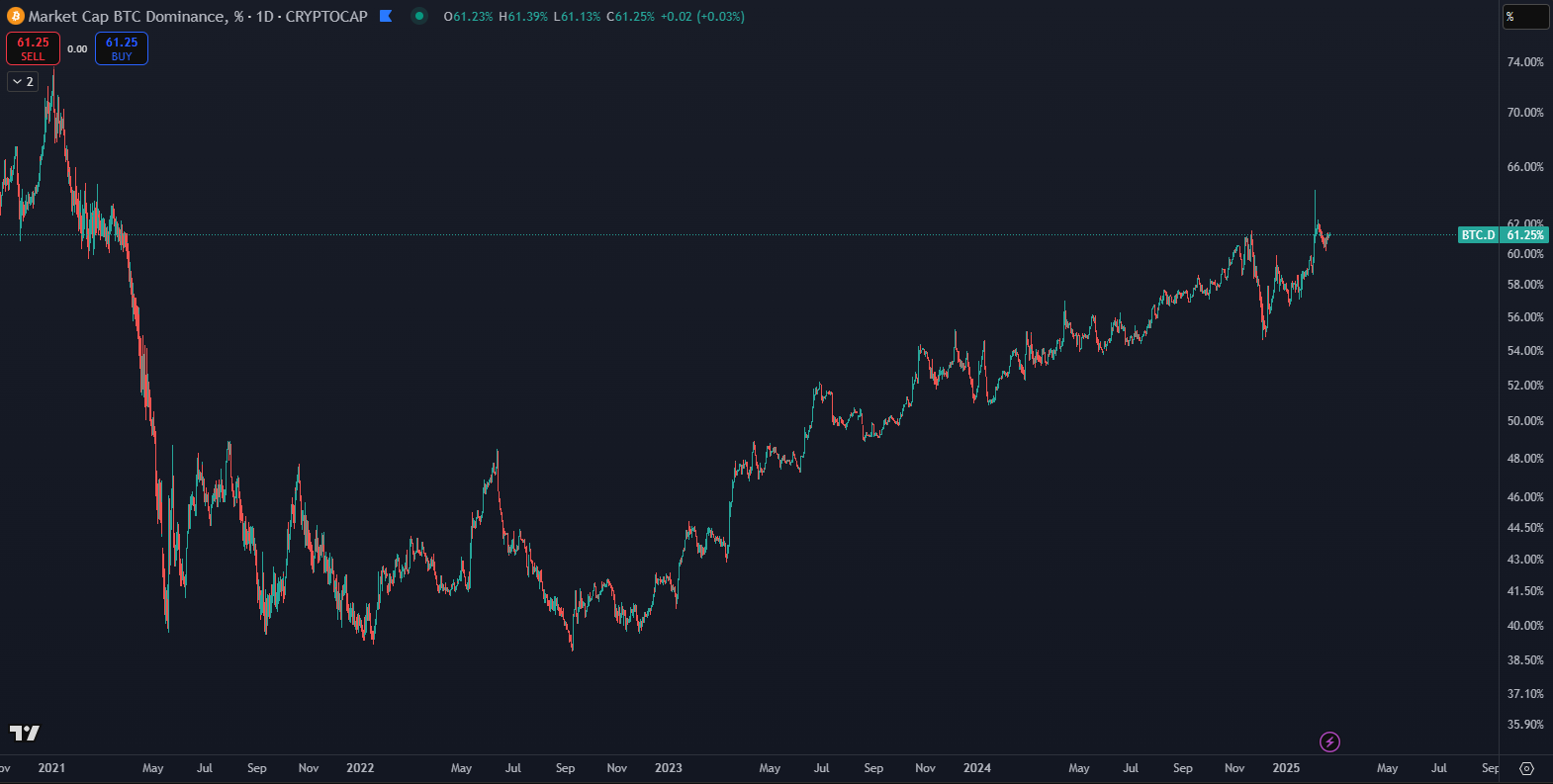Open the % unit selector on price scale
Image resolution: width=1553 pixels, height=784 pixels.
pos(1525,17)
